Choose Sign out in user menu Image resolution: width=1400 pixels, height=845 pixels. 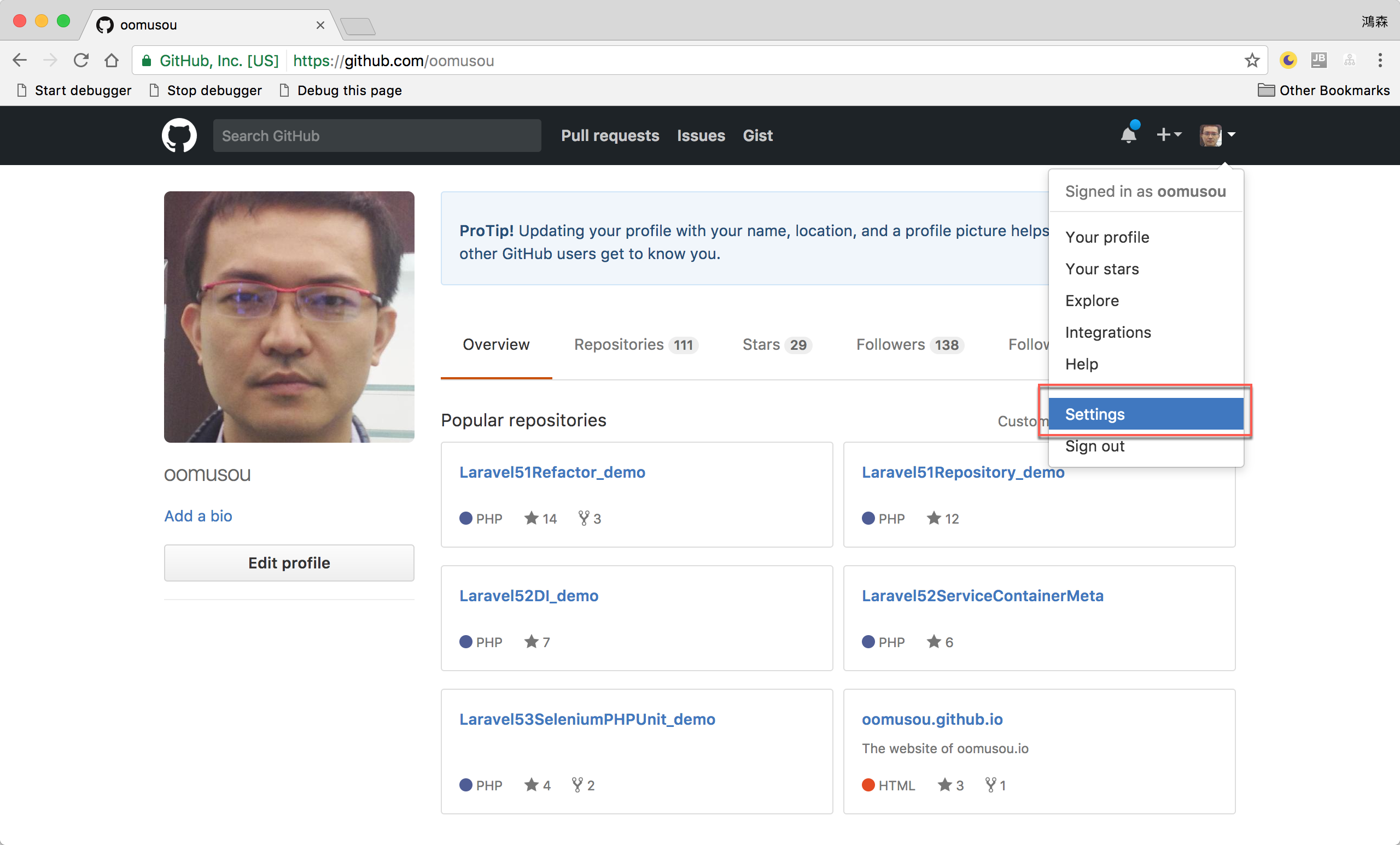coord(1146,447)
